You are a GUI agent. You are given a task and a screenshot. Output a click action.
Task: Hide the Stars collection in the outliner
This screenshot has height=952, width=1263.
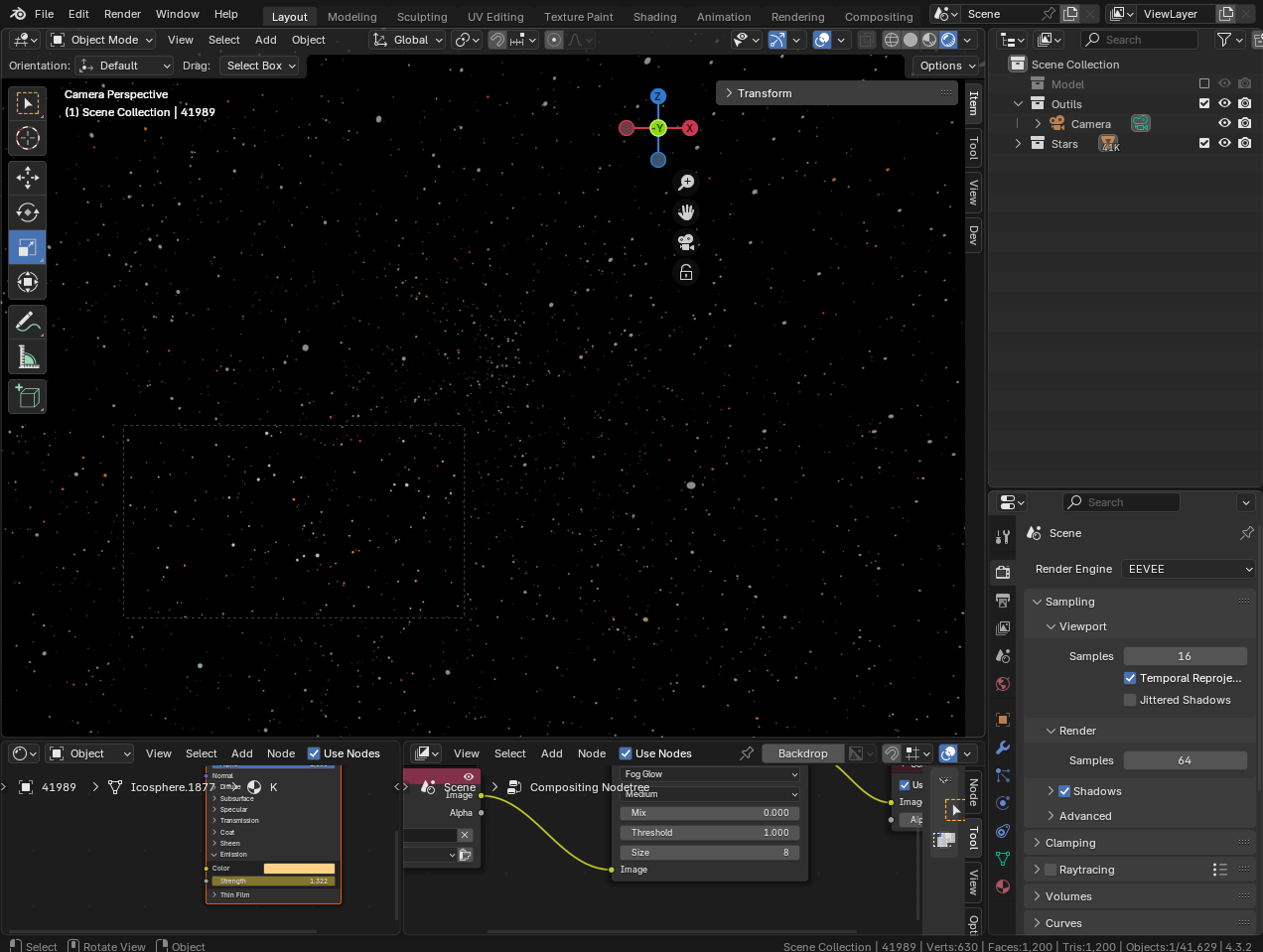1224,142
